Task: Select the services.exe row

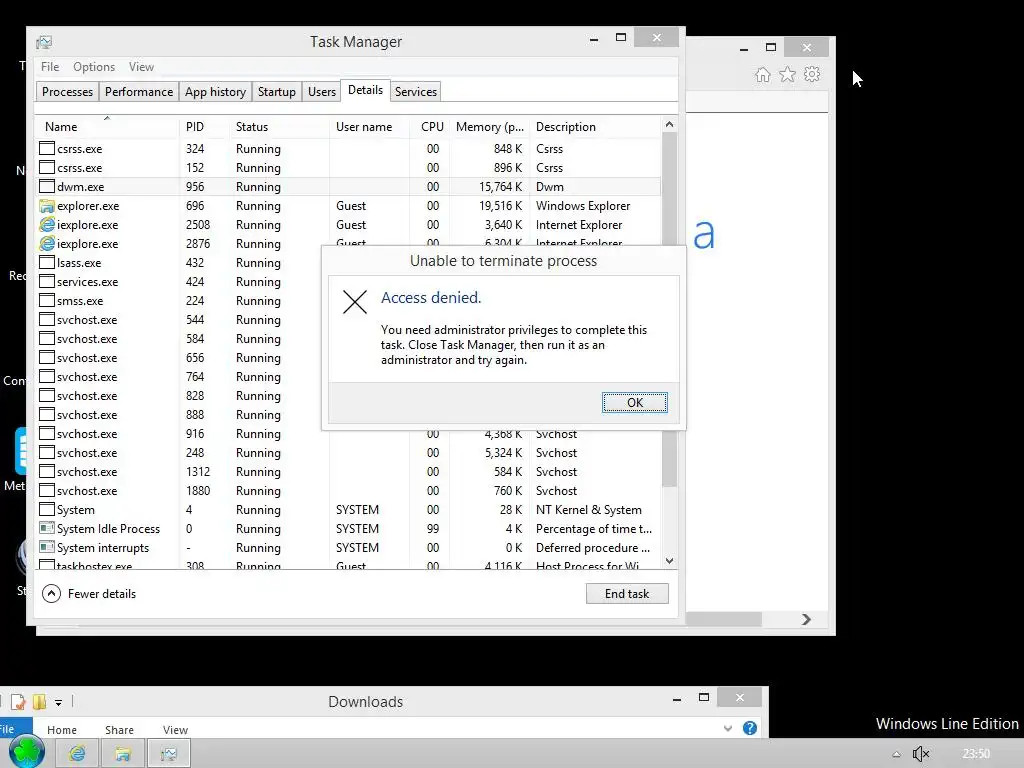Action: tap(178, 281)
